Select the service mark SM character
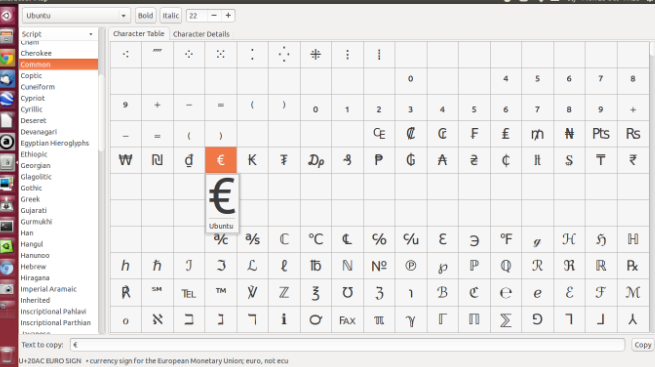The image size is (655, 367). click(x=157, y=292)
